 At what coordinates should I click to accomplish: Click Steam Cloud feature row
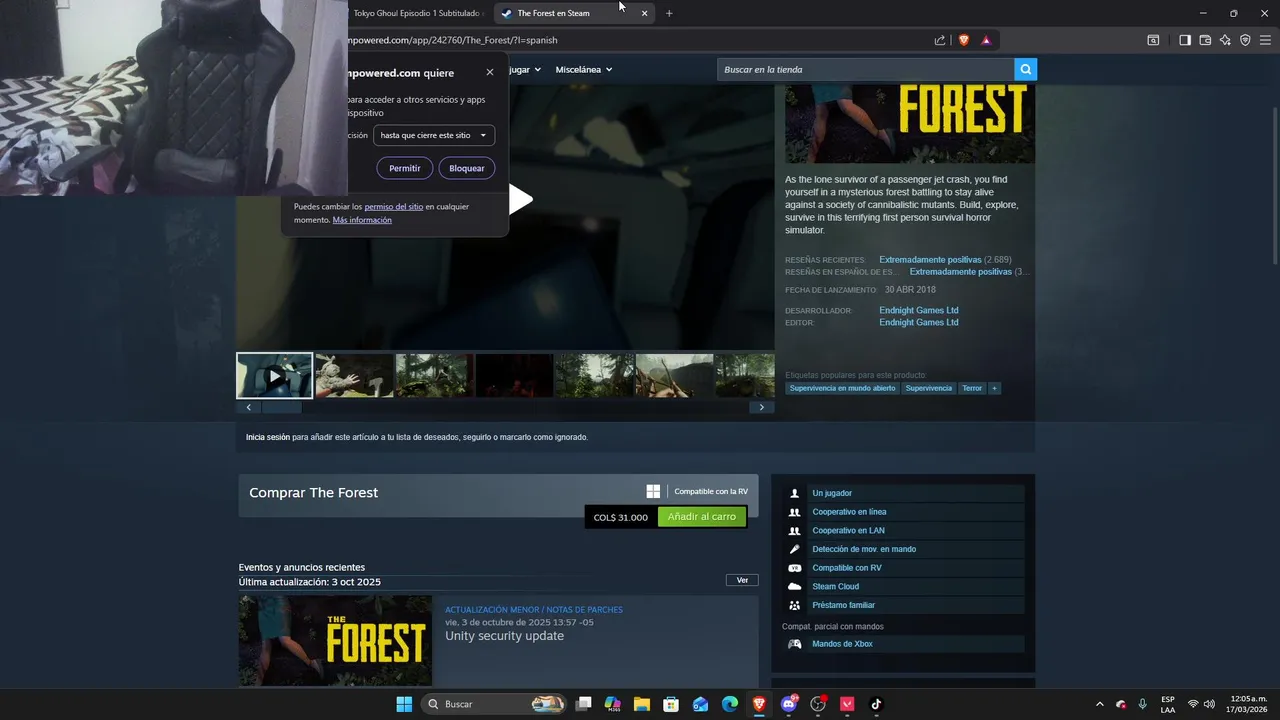click(x=904, y=587)
